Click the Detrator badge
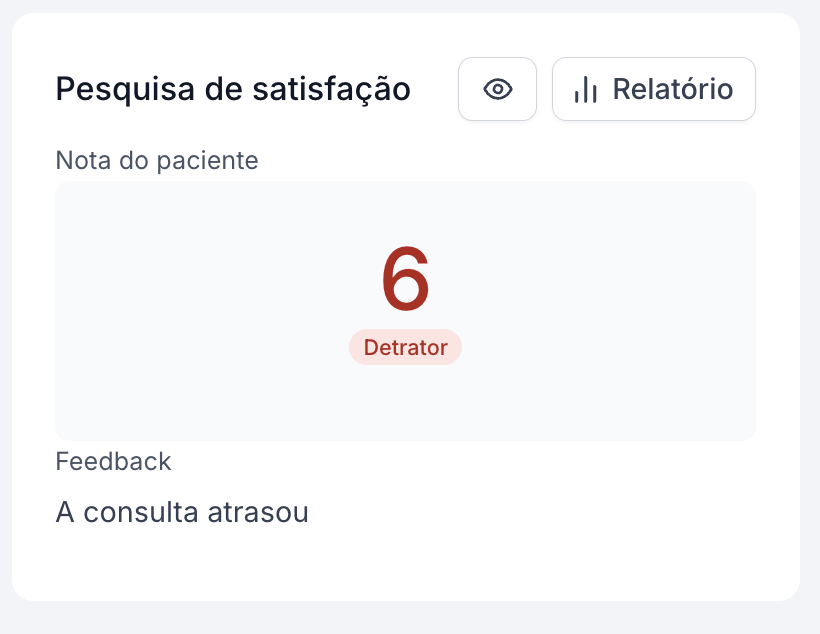Viewport: 820px width, 634px height. pyautogui.click(x=405, y=347)
